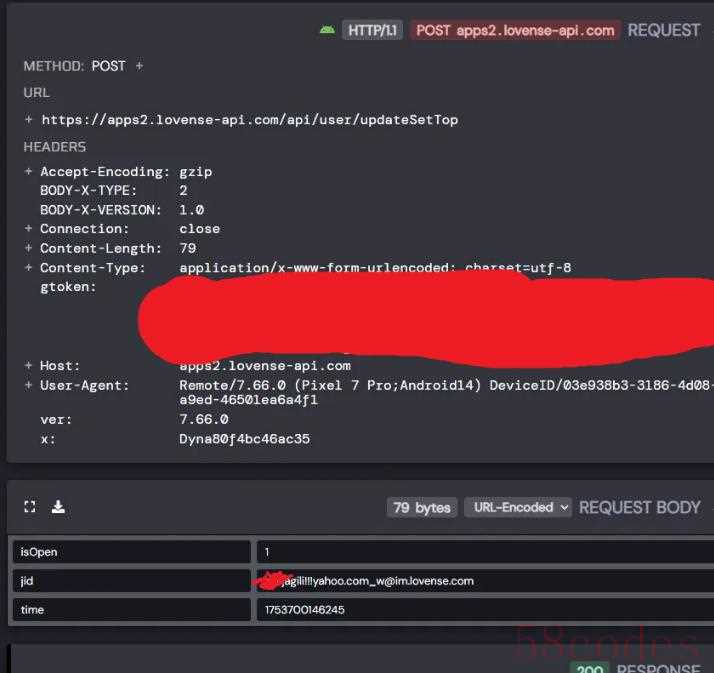Expand the Content-Type header info
Image resolution: width=714 pixels, height=673 pixels.
click(x=29, y=267)
